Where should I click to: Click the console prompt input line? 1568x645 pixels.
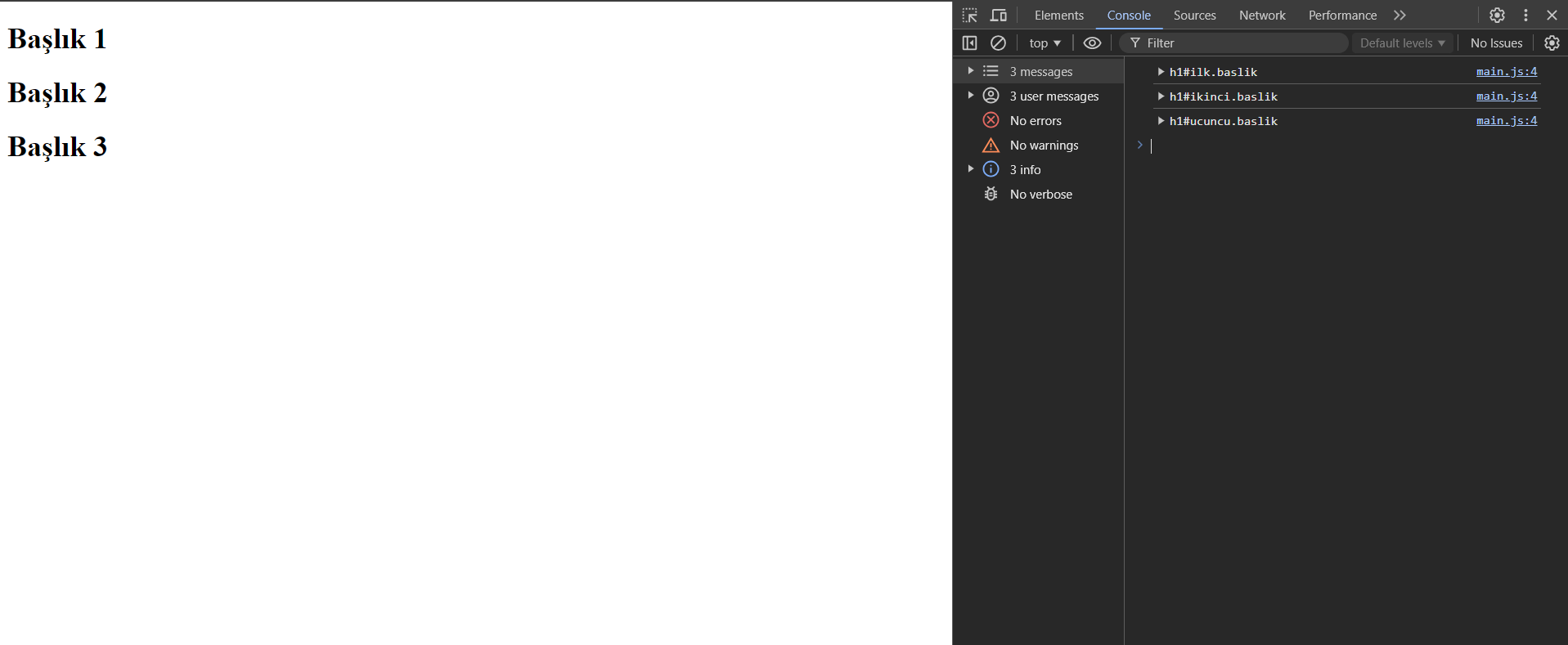click(x=1346, y=146)
